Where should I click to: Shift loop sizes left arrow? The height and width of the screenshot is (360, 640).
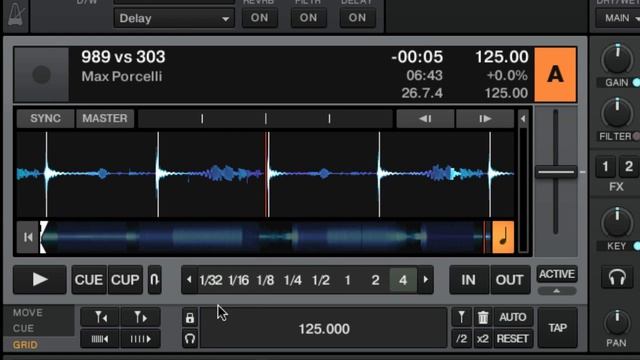pos(189,280)
